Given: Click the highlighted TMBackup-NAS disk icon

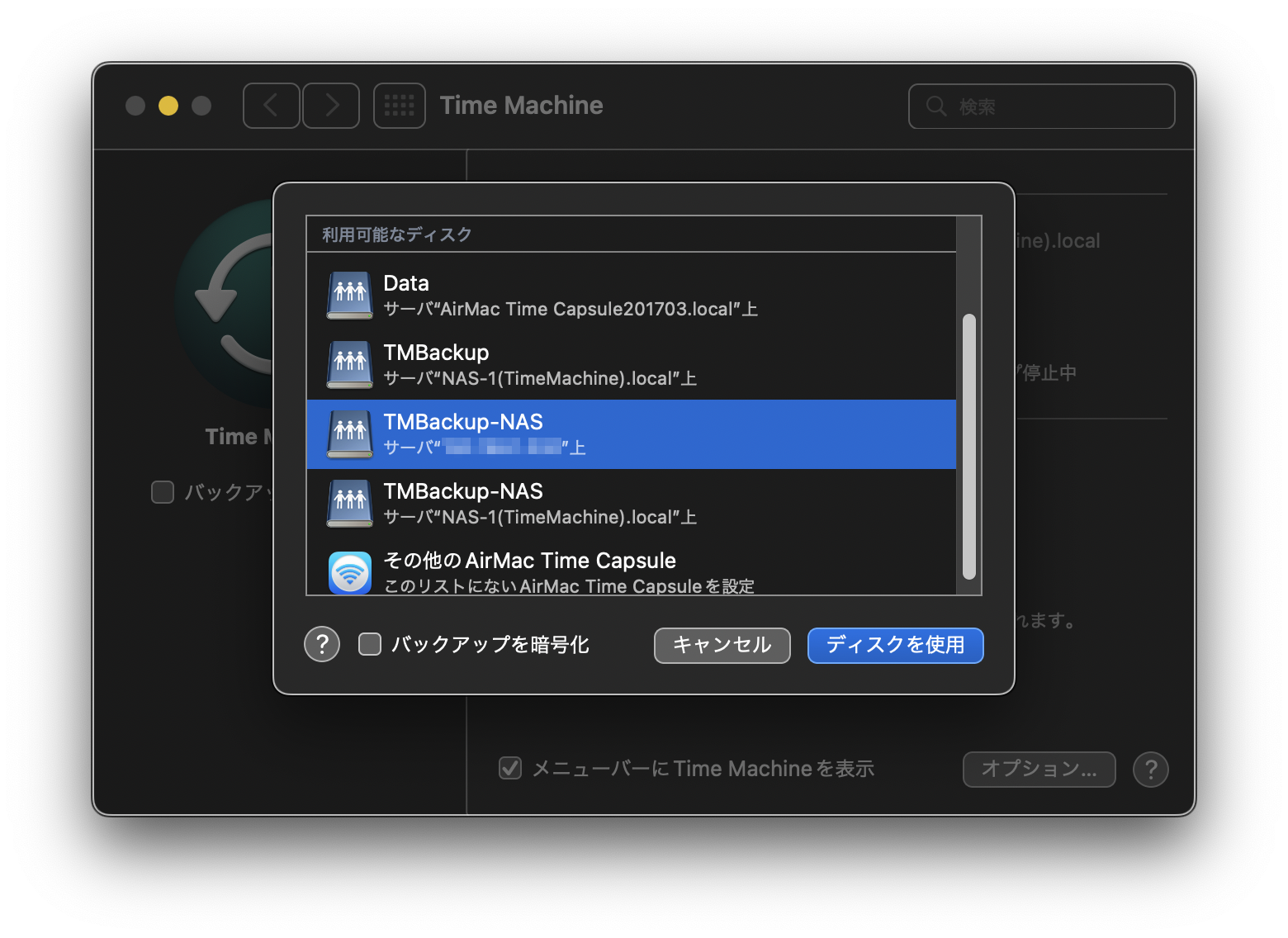Looking at the screenshot, I should (x=349, y=433).
